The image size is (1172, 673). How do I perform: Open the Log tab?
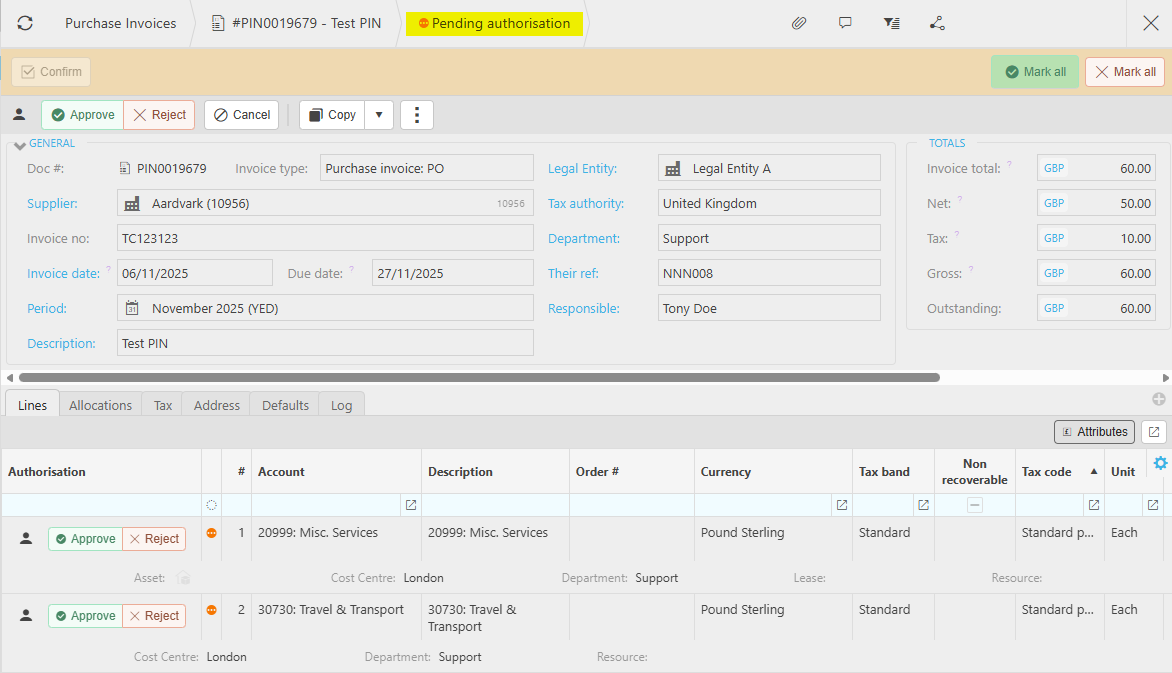(341, 405)
